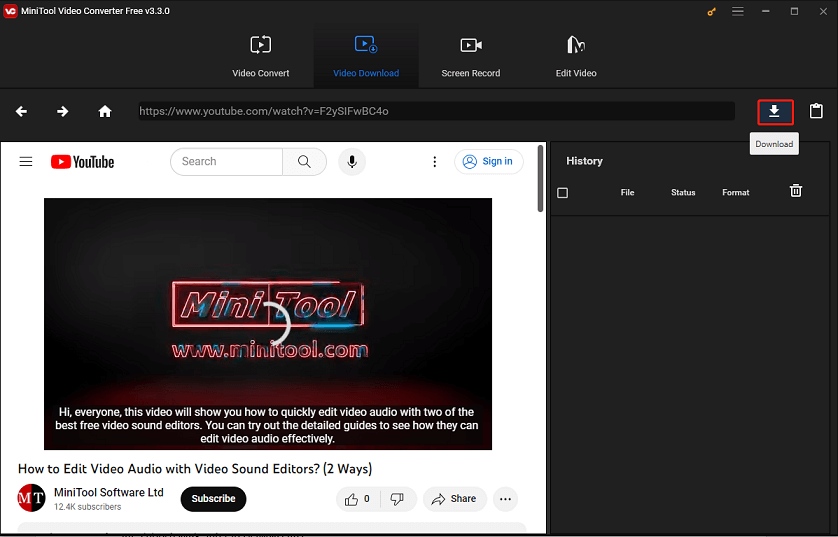Click the MiniTool app logo
This screenshot has height=537, width=838.
click(x=10, y=11)
